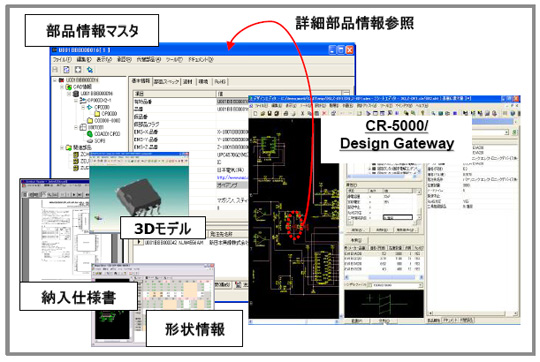Image resolution: width=540 pixels, height=362 pixels.
Task: Click the full-screen square icon in parts master toolbar
Action: click(x=78, y=70)
